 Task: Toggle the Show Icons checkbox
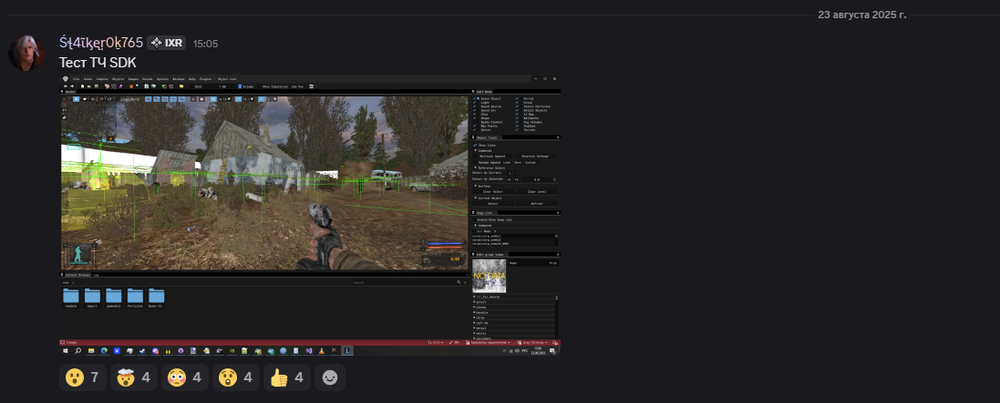[x=475, y=146]
